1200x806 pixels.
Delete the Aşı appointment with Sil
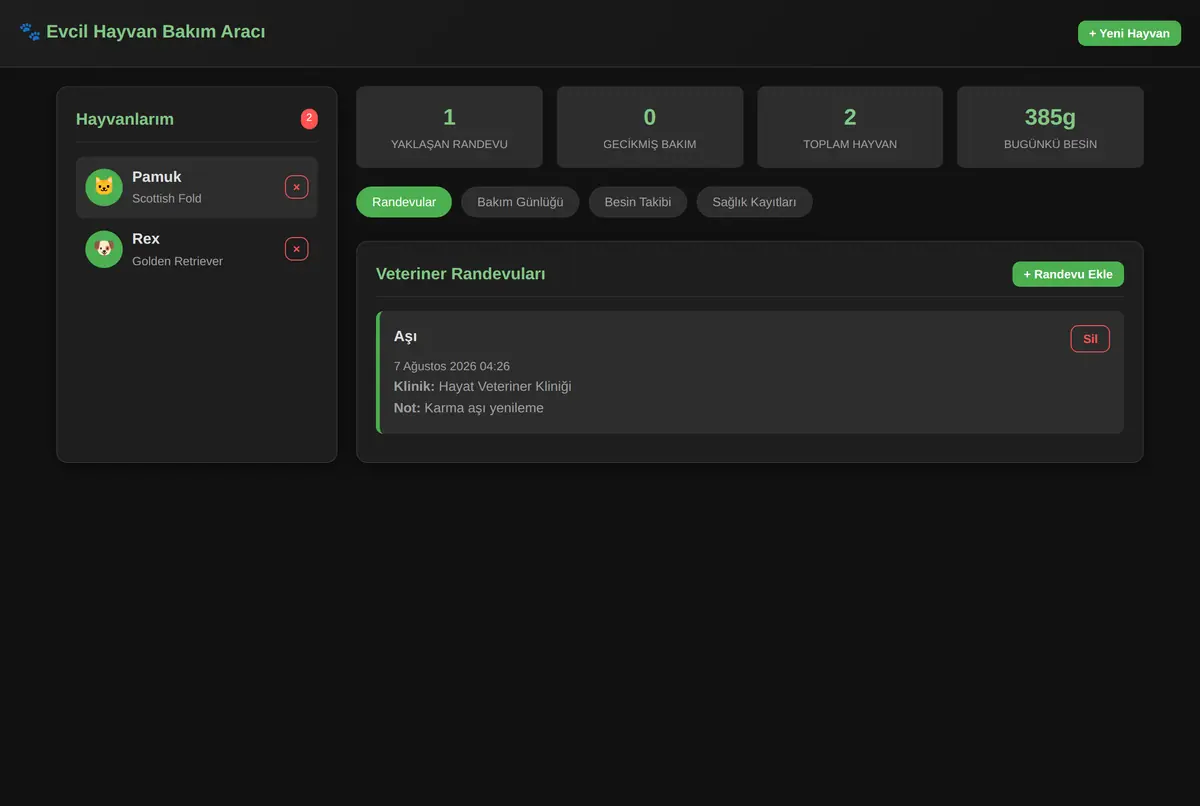click(1090, 339)
